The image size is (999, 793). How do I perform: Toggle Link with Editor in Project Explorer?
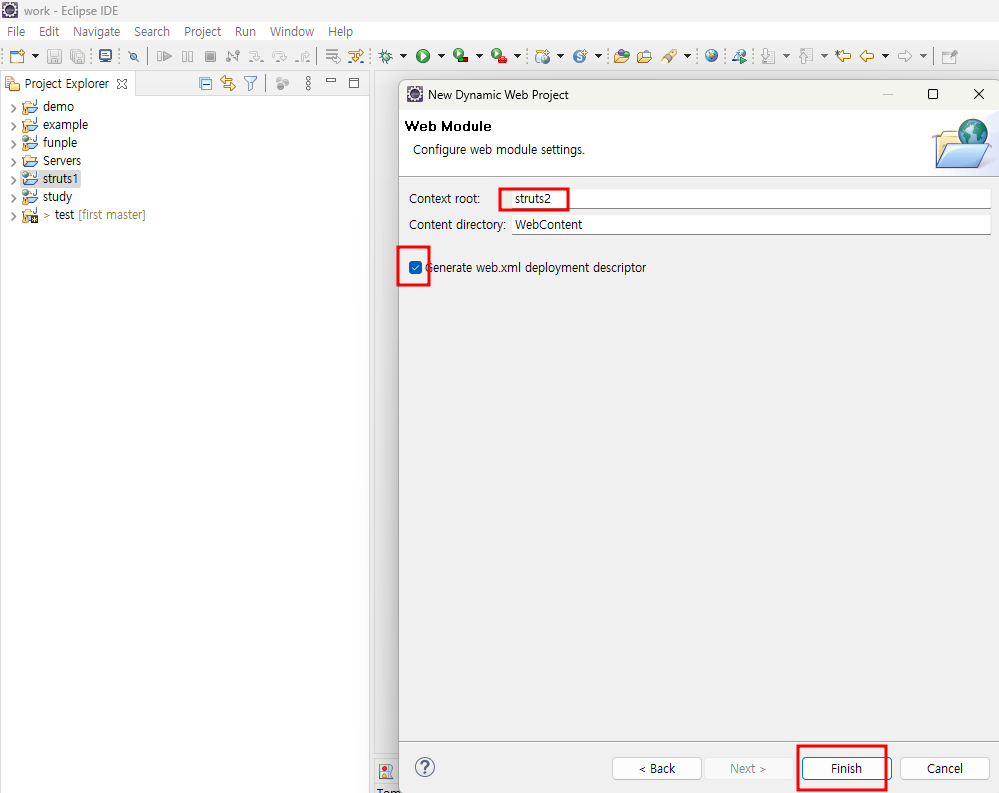point(227,83)
